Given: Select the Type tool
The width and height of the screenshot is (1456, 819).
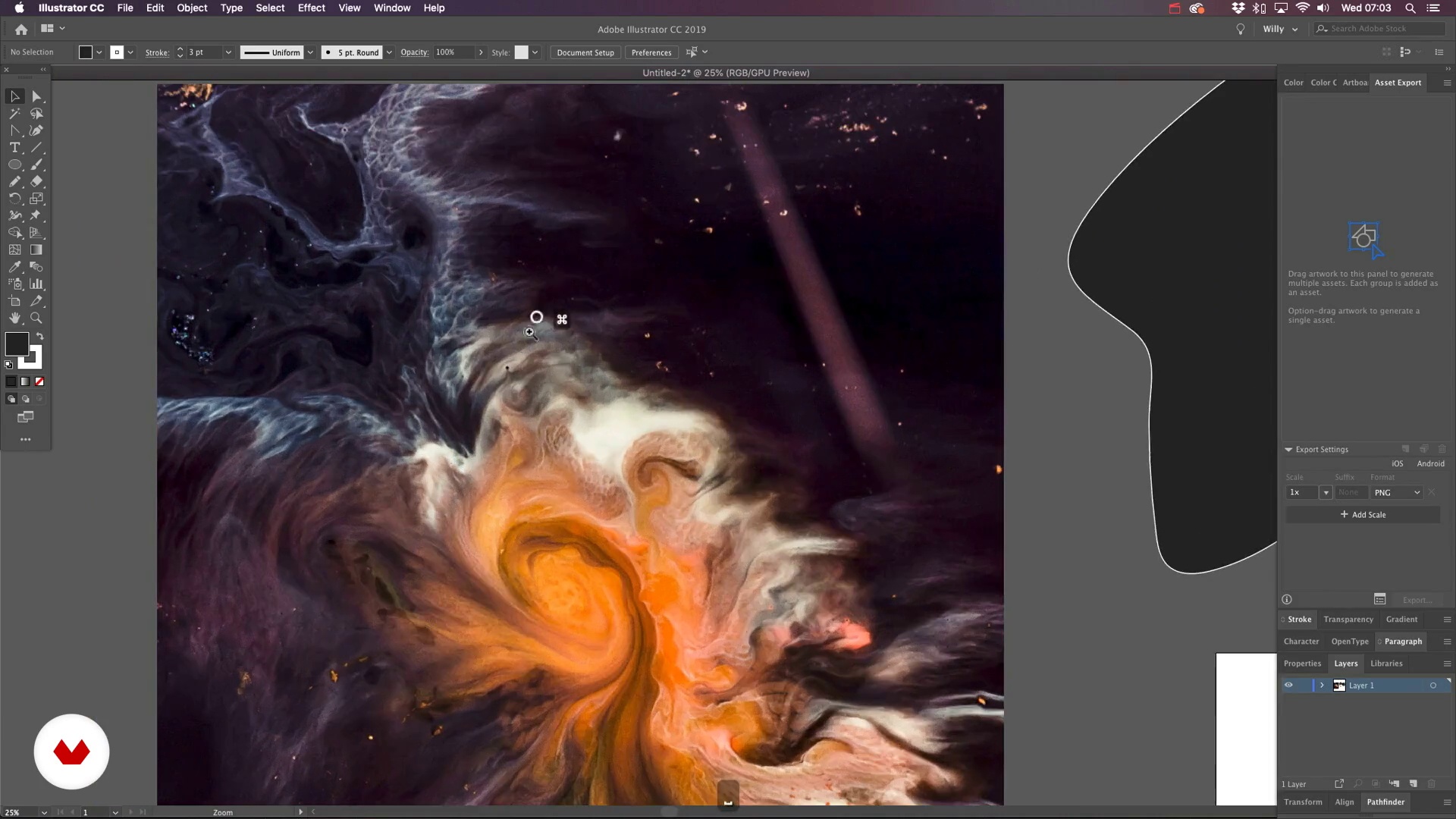Looking at the screenshot, I should [14, 148].
